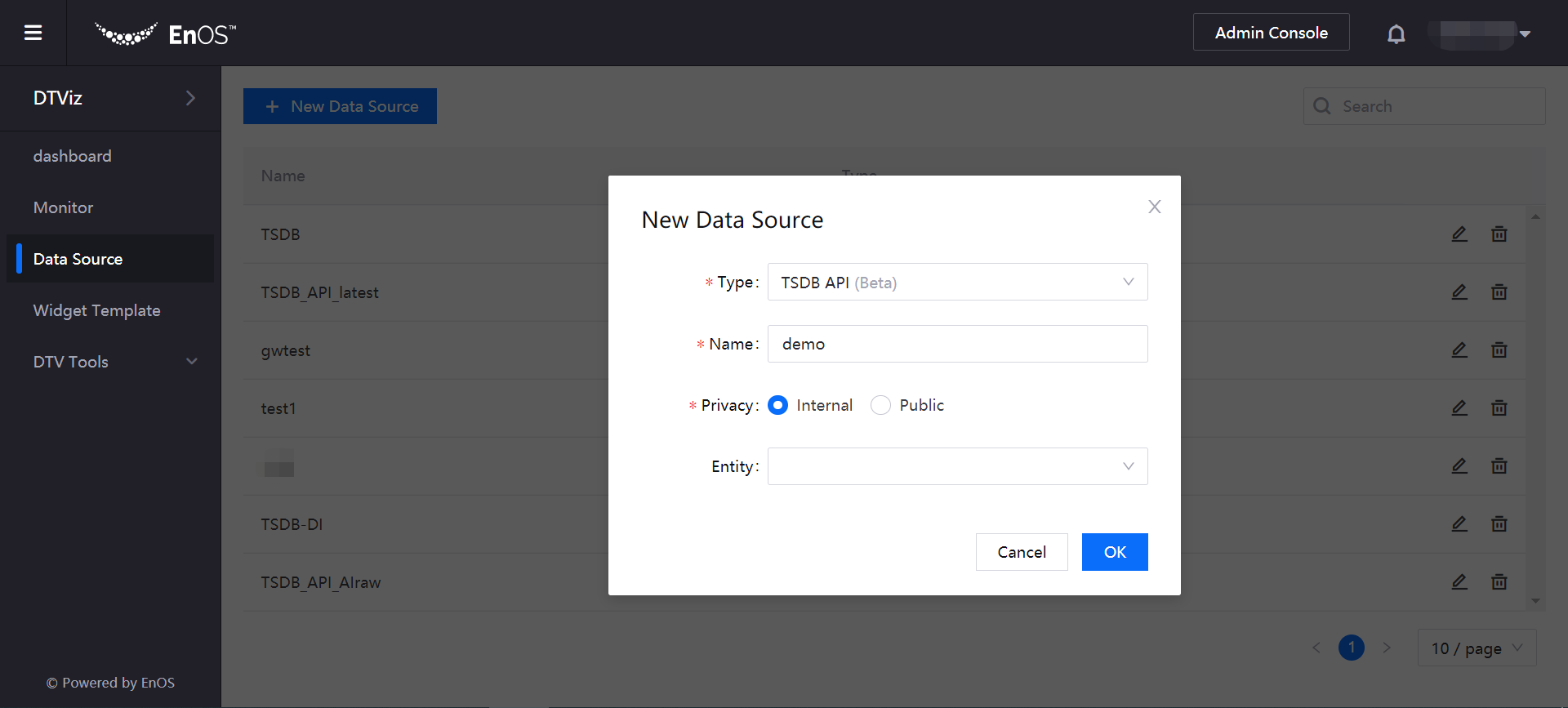Delete the test1 data source
Screen dimensions: 1568x708
click(x=1499, y=407)
